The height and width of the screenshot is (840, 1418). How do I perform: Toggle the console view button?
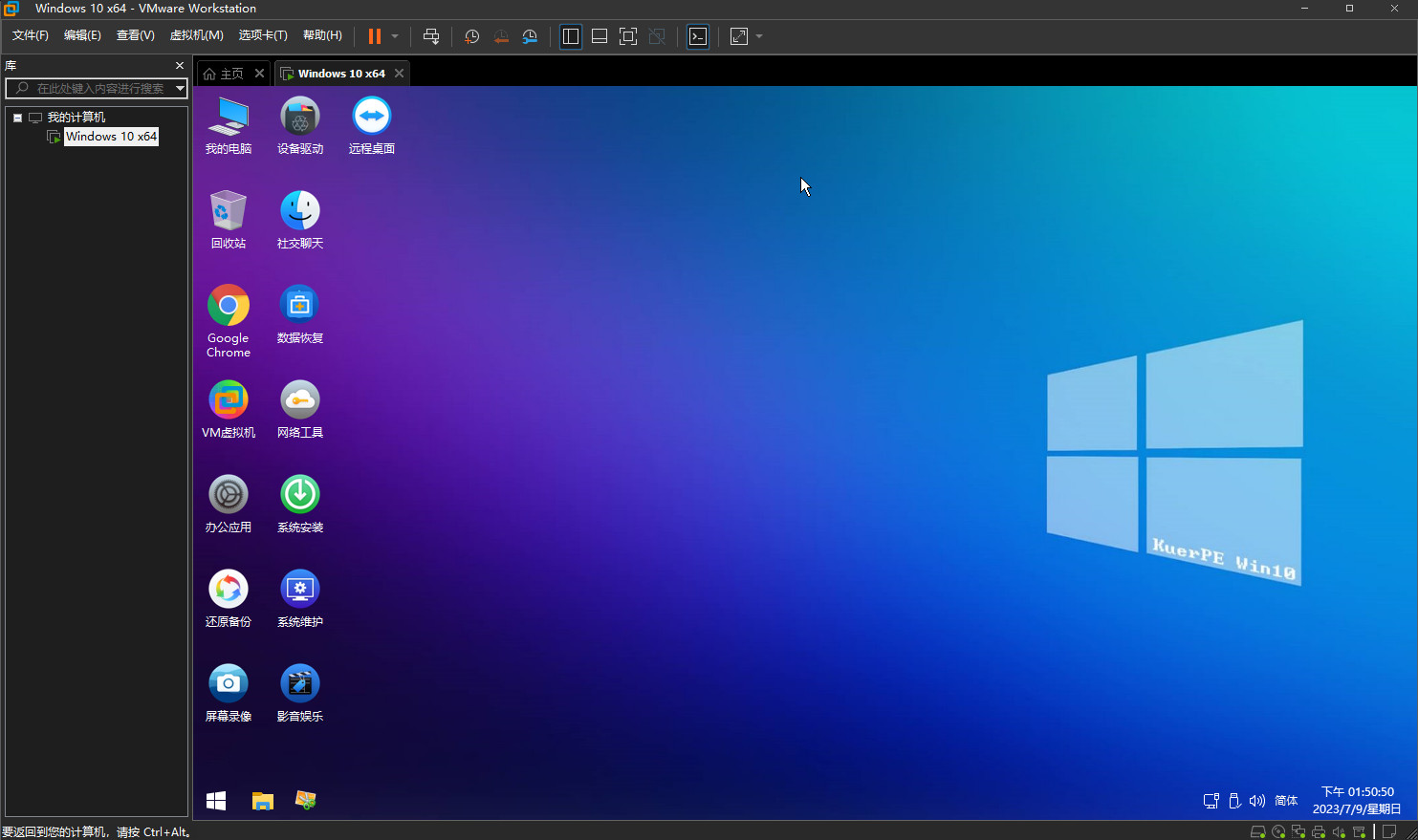coord(698,36)
